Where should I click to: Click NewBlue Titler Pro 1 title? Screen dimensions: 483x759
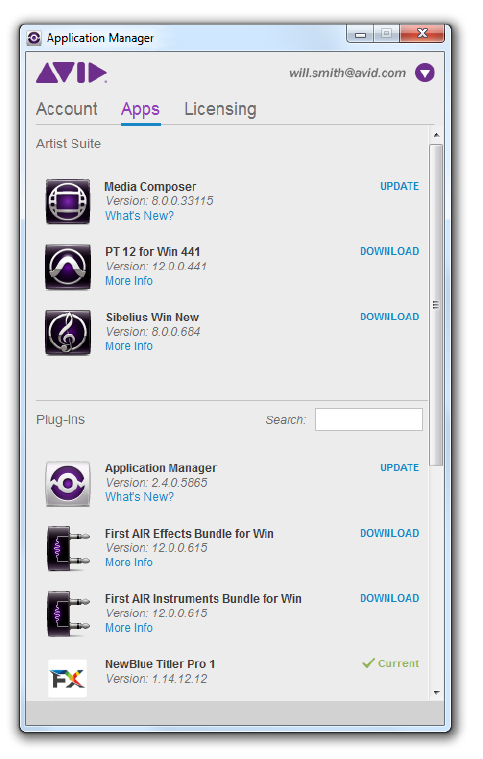point(160,664)
